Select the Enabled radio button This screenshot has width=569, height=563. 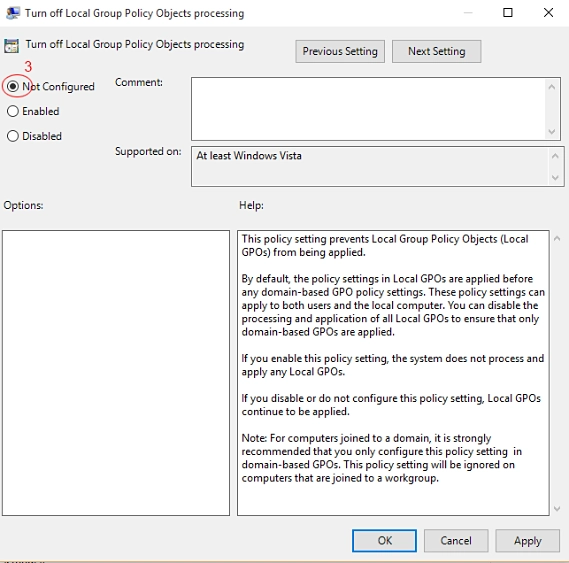(13, 111)
